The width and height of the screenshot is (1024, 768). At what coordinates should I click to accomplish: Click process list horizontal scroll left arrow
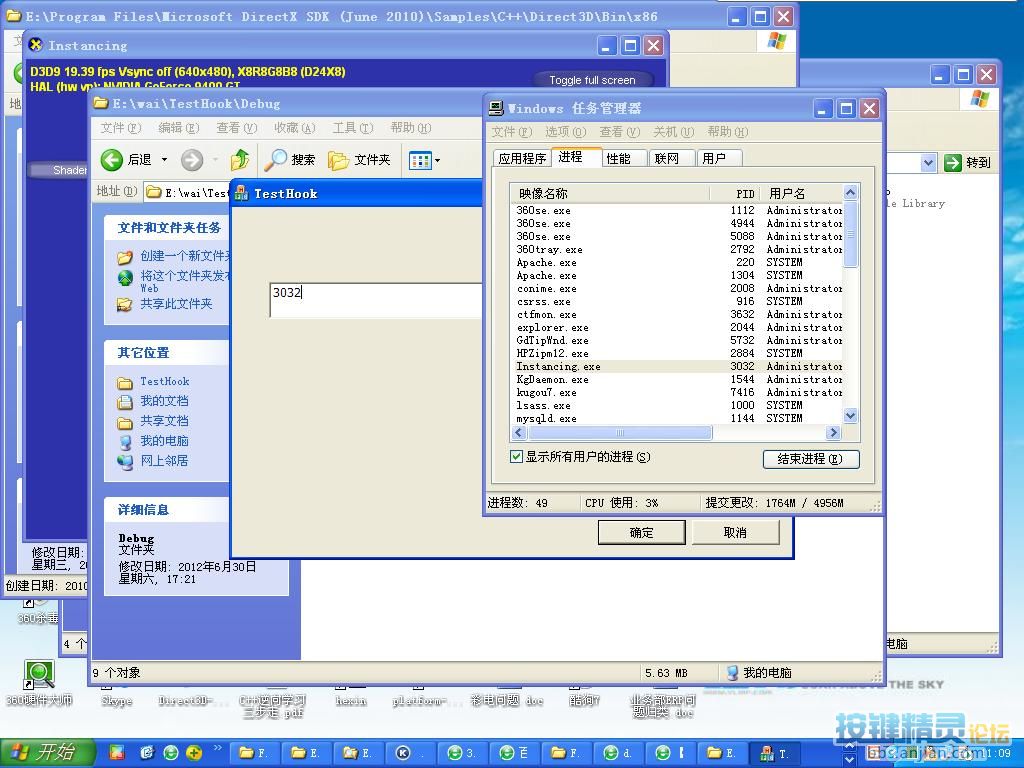click(x=519, y=432)
